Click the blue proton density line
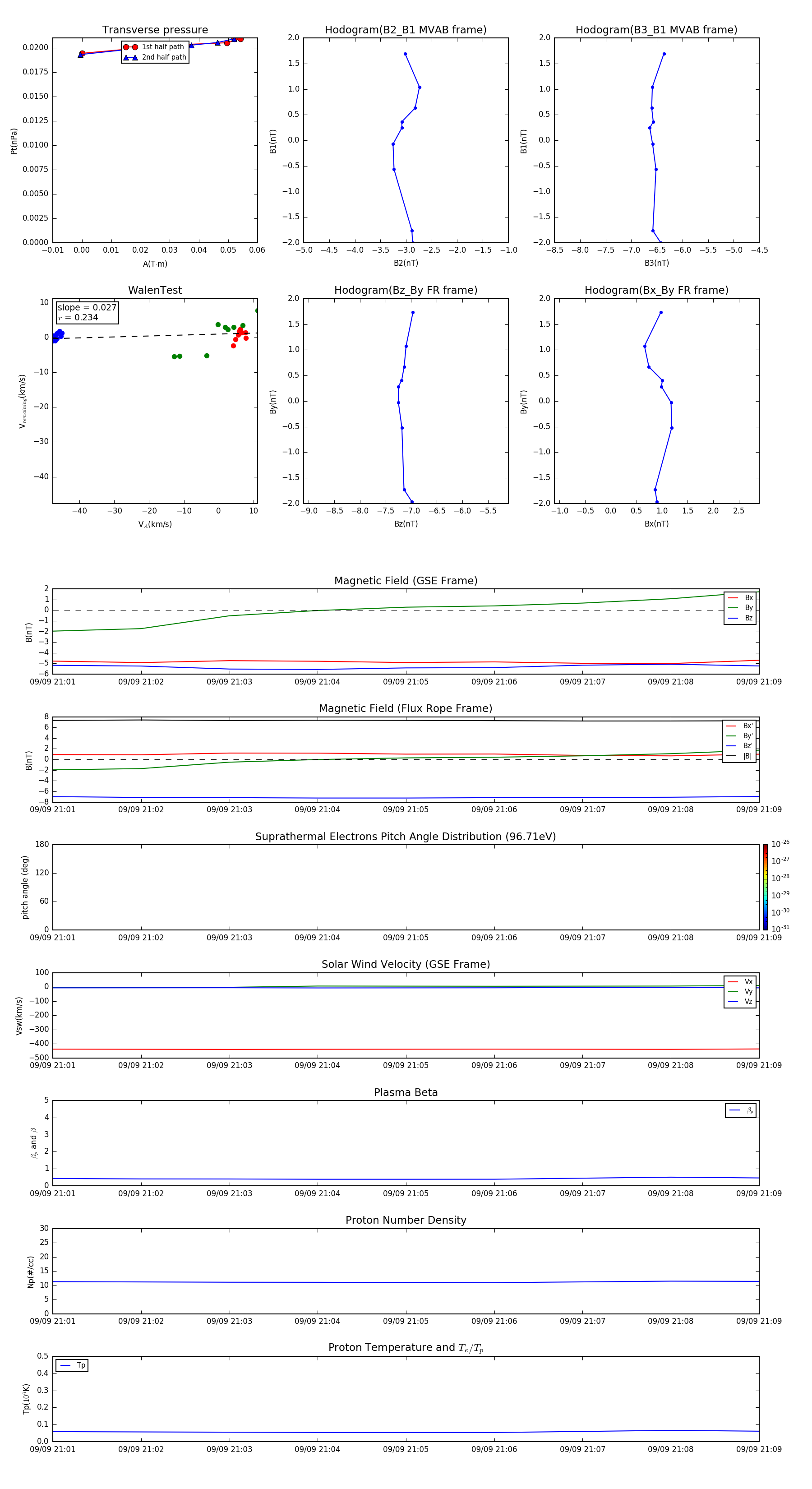Viewport: 812px width, 1489px height. point(406,1283)
